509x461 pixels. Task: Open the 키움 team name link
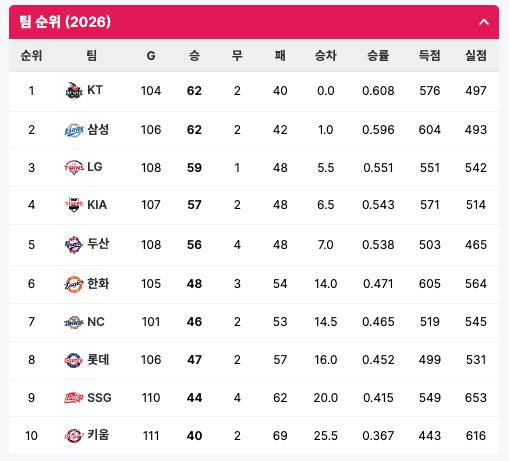click(98, 435)
